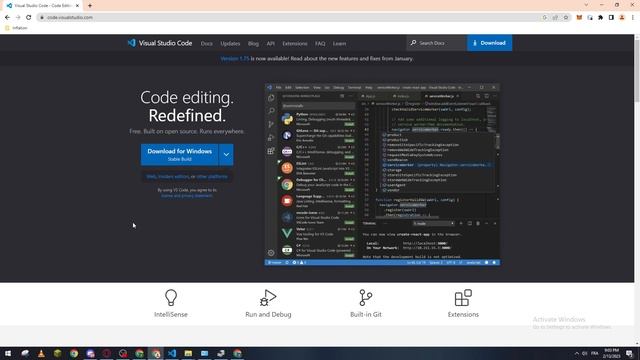Click the Built-in Git branch icon

tap(366, 298)
